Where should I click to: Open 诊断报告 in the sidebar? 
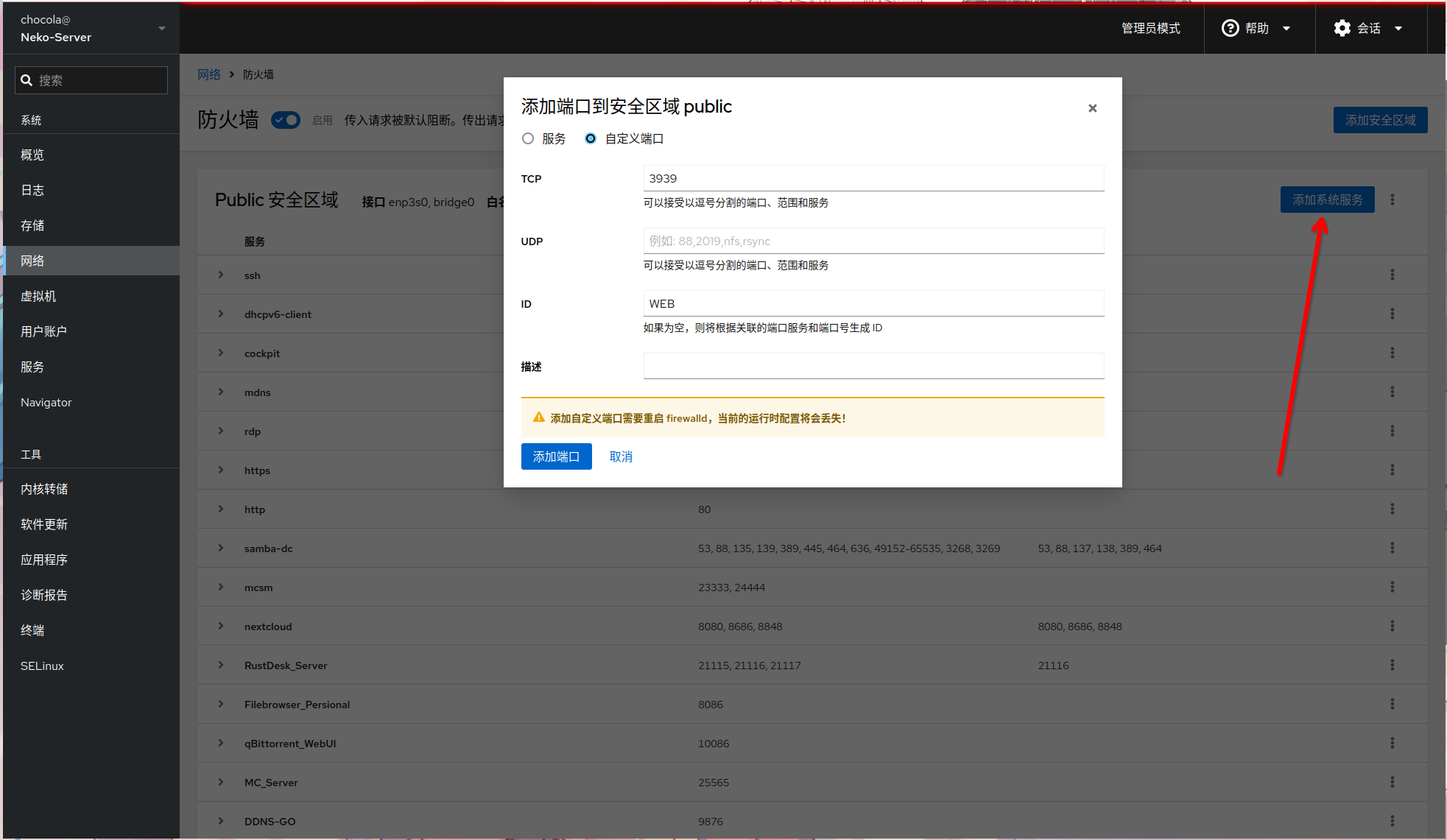click(x=91, y=595)
